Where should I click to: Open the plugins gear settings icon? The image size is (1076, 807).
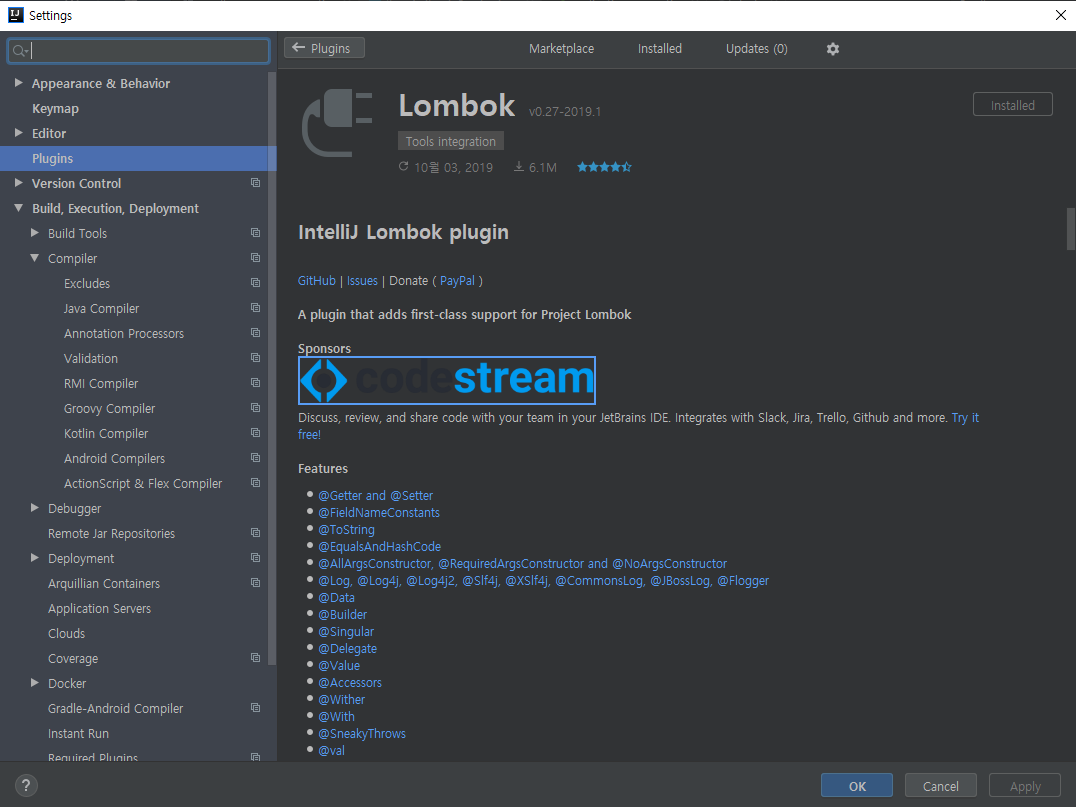coord(832,49)
